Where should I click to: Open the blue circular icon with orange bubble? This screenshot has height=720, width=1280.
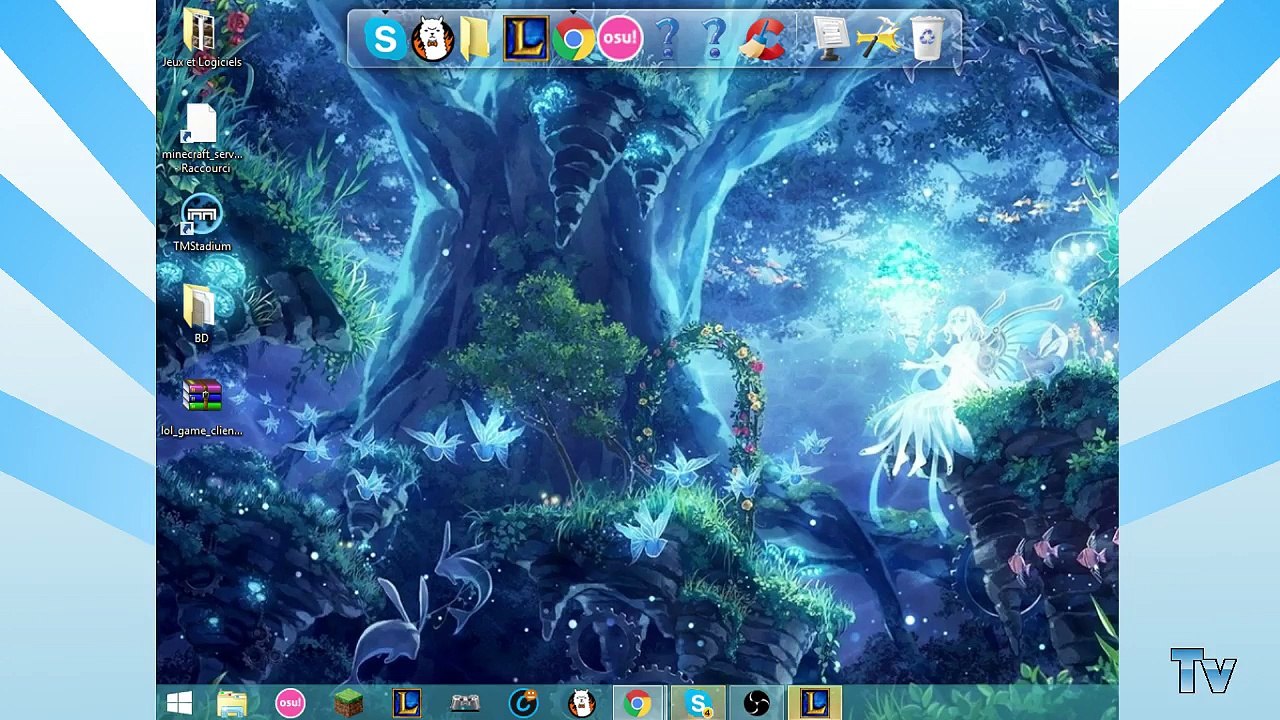[523, 703]
